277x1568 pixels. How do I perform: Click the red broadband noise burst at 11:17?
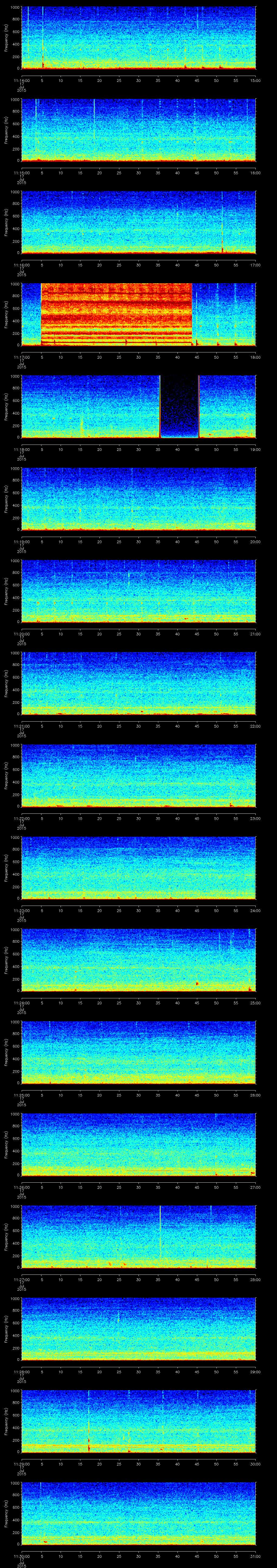click(x=116, y=315)
